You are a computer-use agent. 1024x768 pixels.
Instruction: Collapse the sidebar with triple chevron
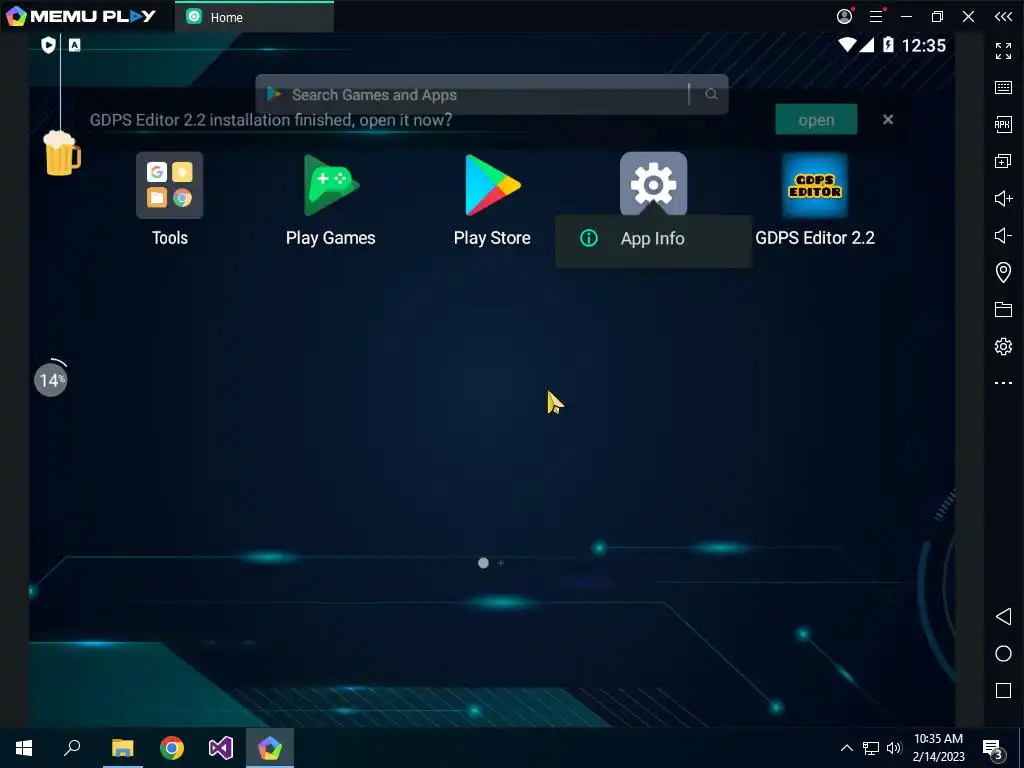point(1003,16)
